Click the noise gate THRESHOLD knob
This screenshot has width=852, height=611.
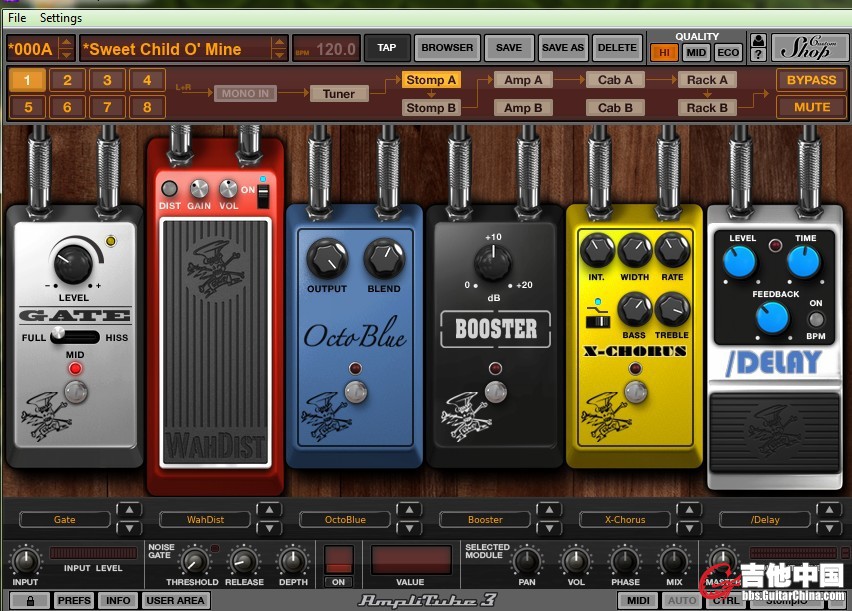coord(193,562)
